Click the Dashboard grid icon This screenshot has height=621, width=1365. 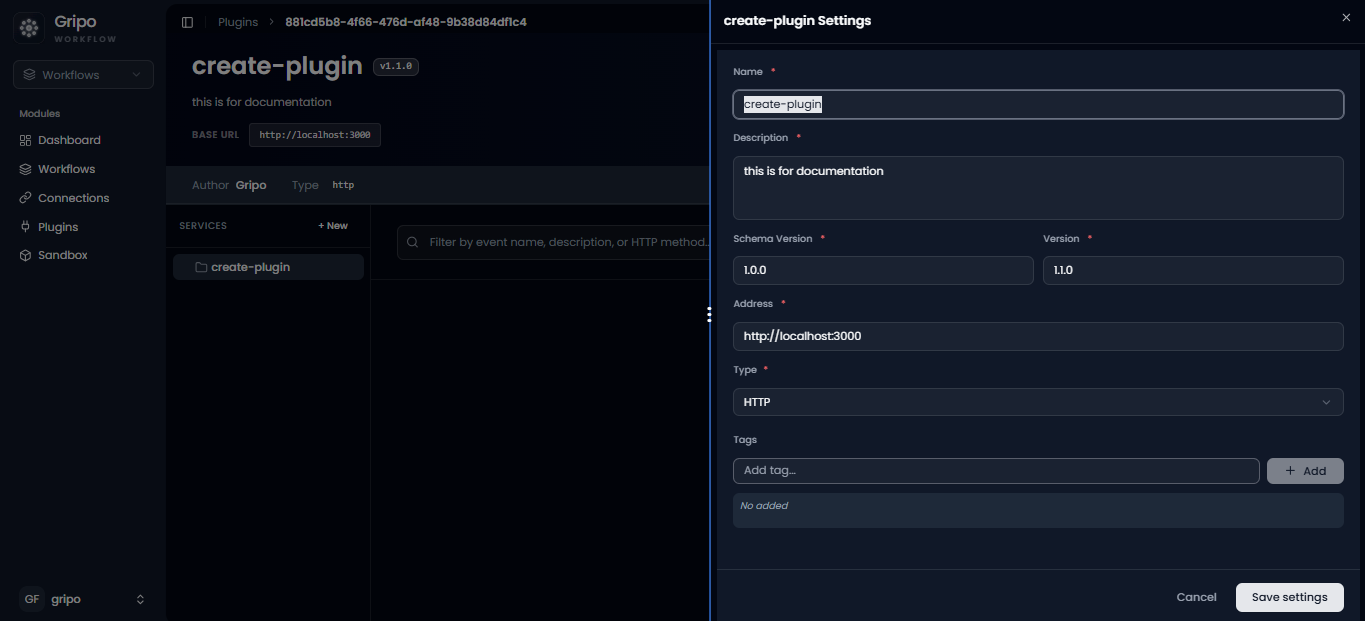click(x=26, y=140)
